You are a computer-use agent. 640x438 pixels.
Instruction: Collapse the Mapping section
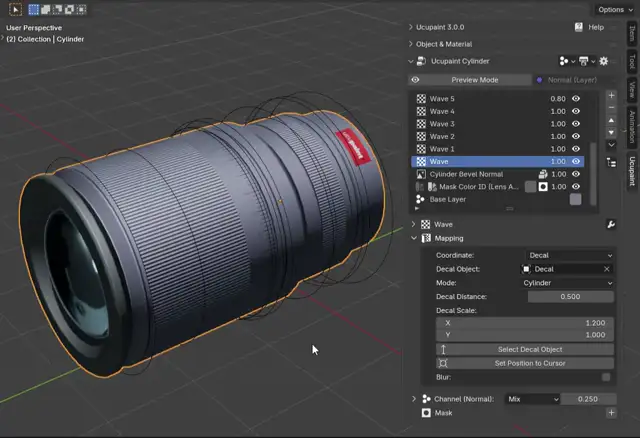(413, 238)
